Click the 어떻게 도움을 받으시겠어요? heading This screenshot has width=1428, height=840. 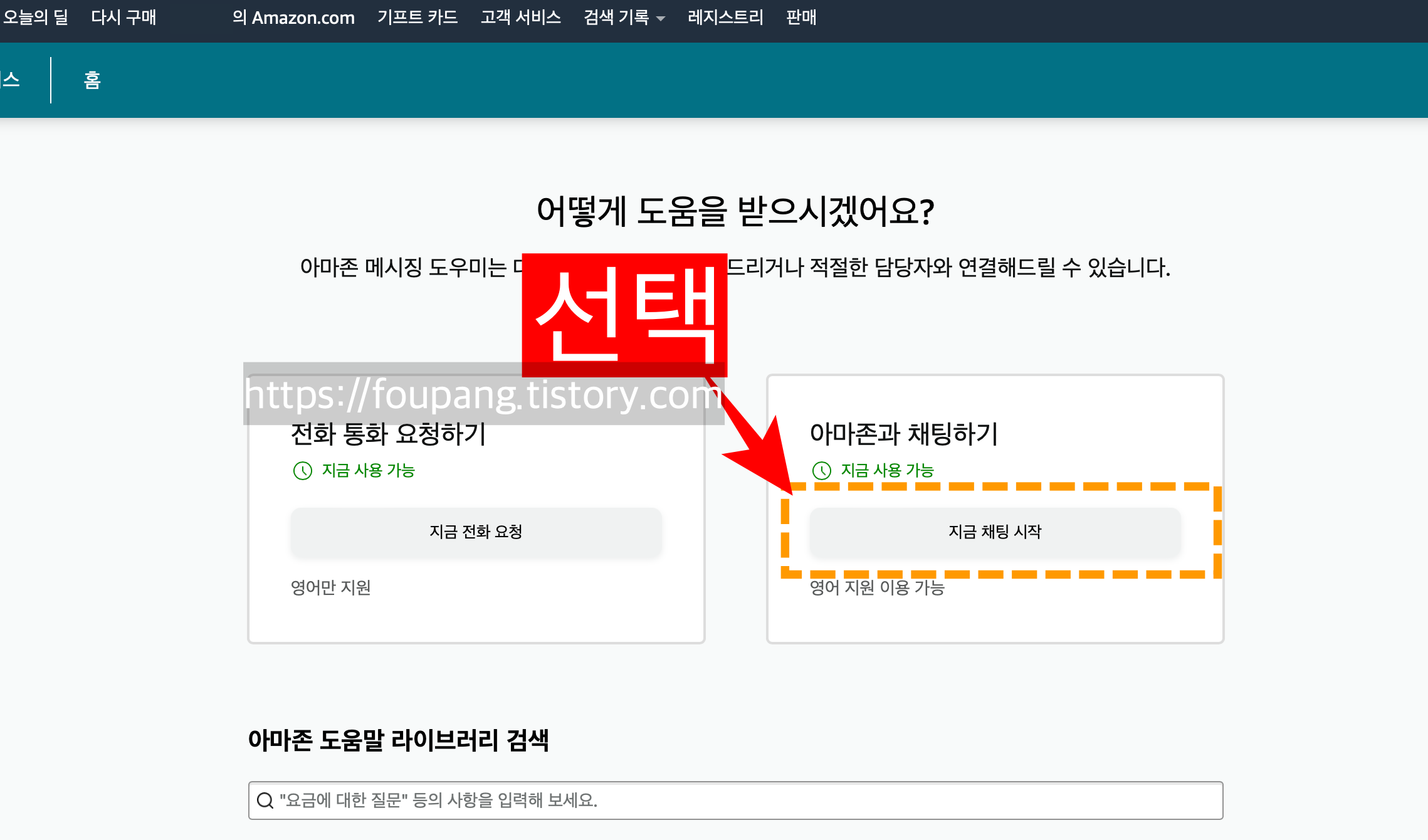(x=735, y=211)
